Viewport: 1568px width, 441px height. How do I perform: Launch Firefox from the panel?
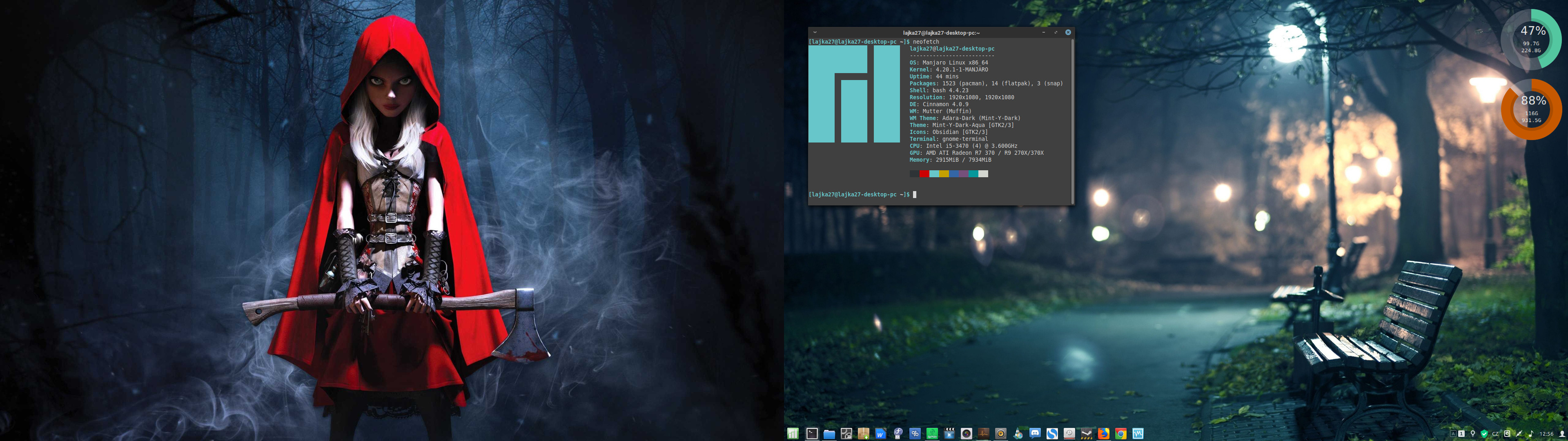tap(1104, 434)
